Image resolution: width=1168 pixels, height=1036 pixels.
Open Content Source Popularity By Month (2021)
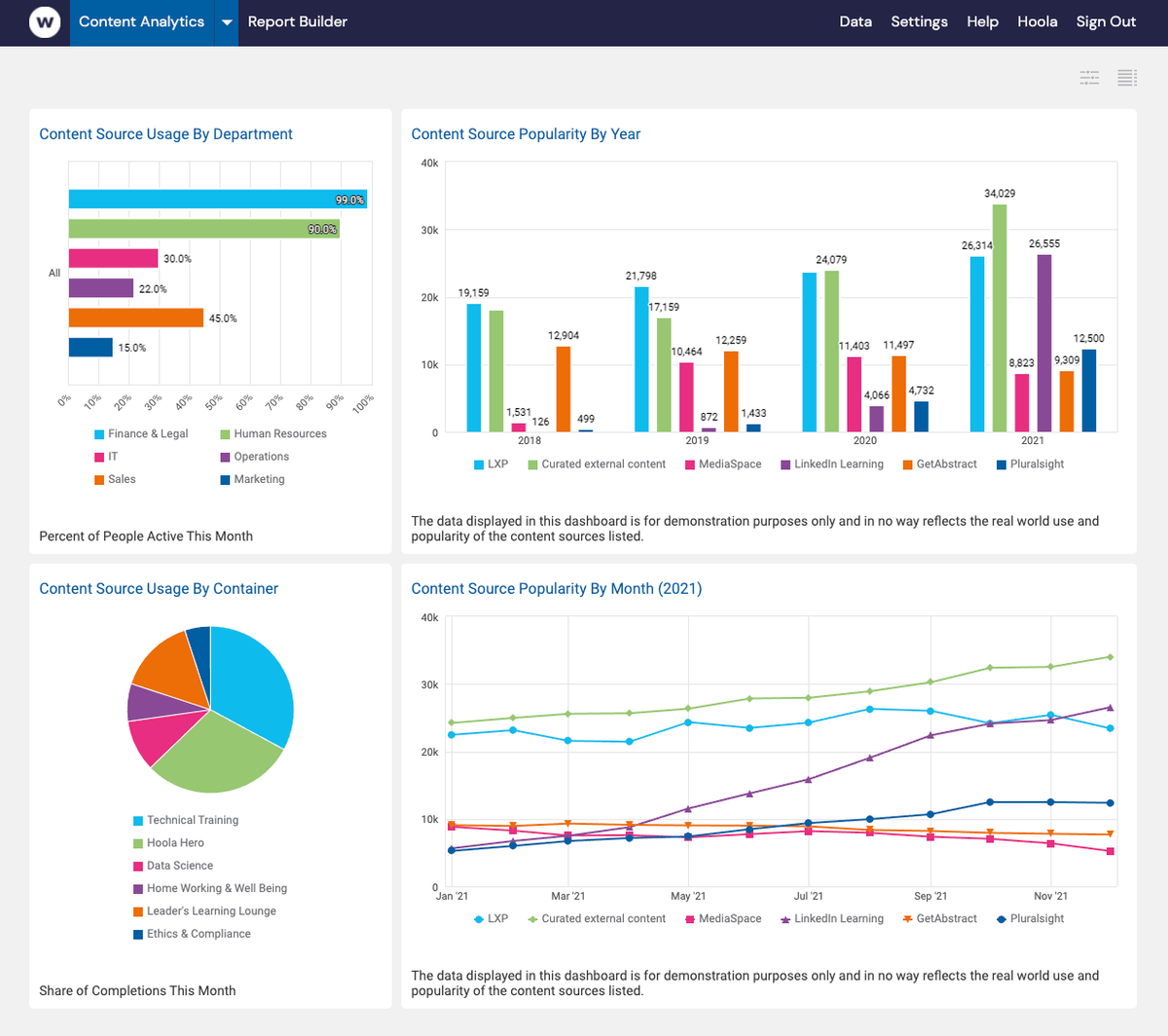click(x=556, y=589)
